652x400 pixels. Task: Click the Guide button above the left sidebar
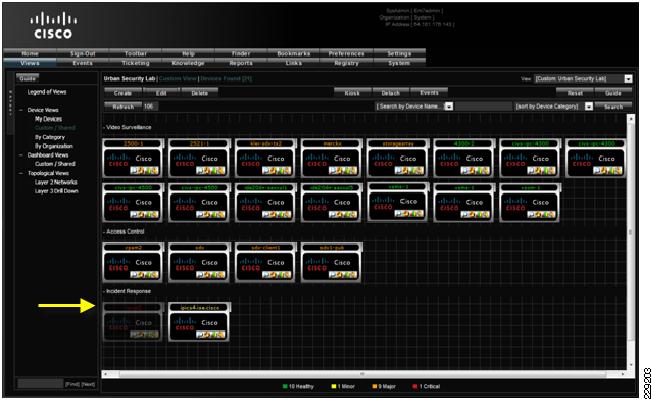point(27,78)
